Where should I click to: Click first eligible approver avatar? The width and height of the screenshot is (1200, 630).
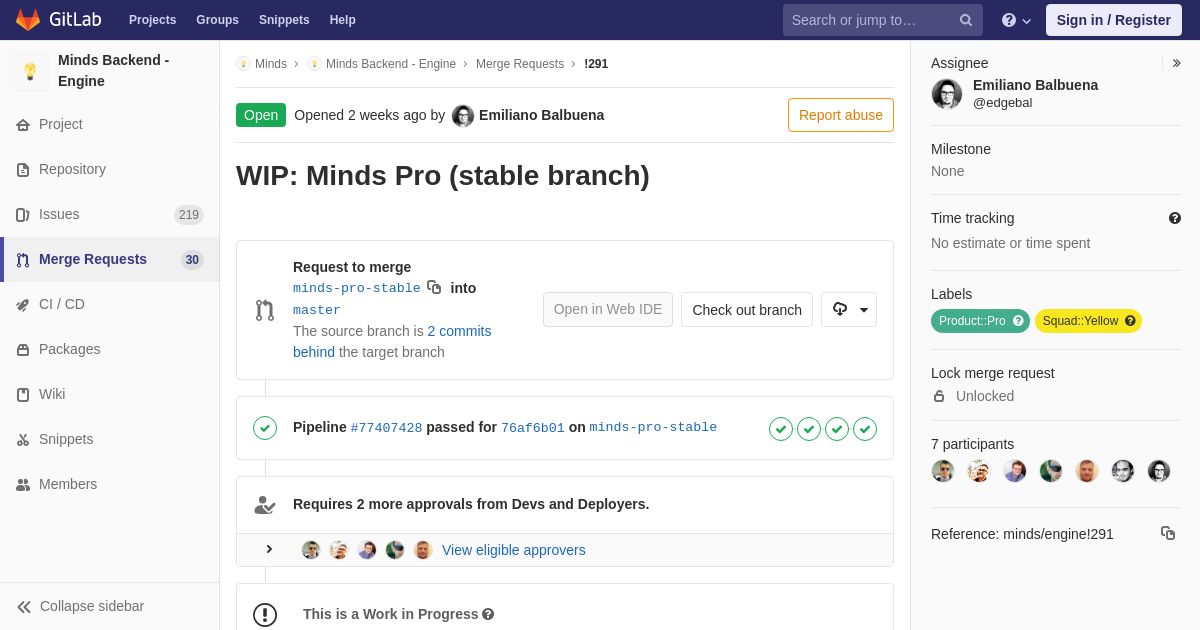tap(311, 550)
